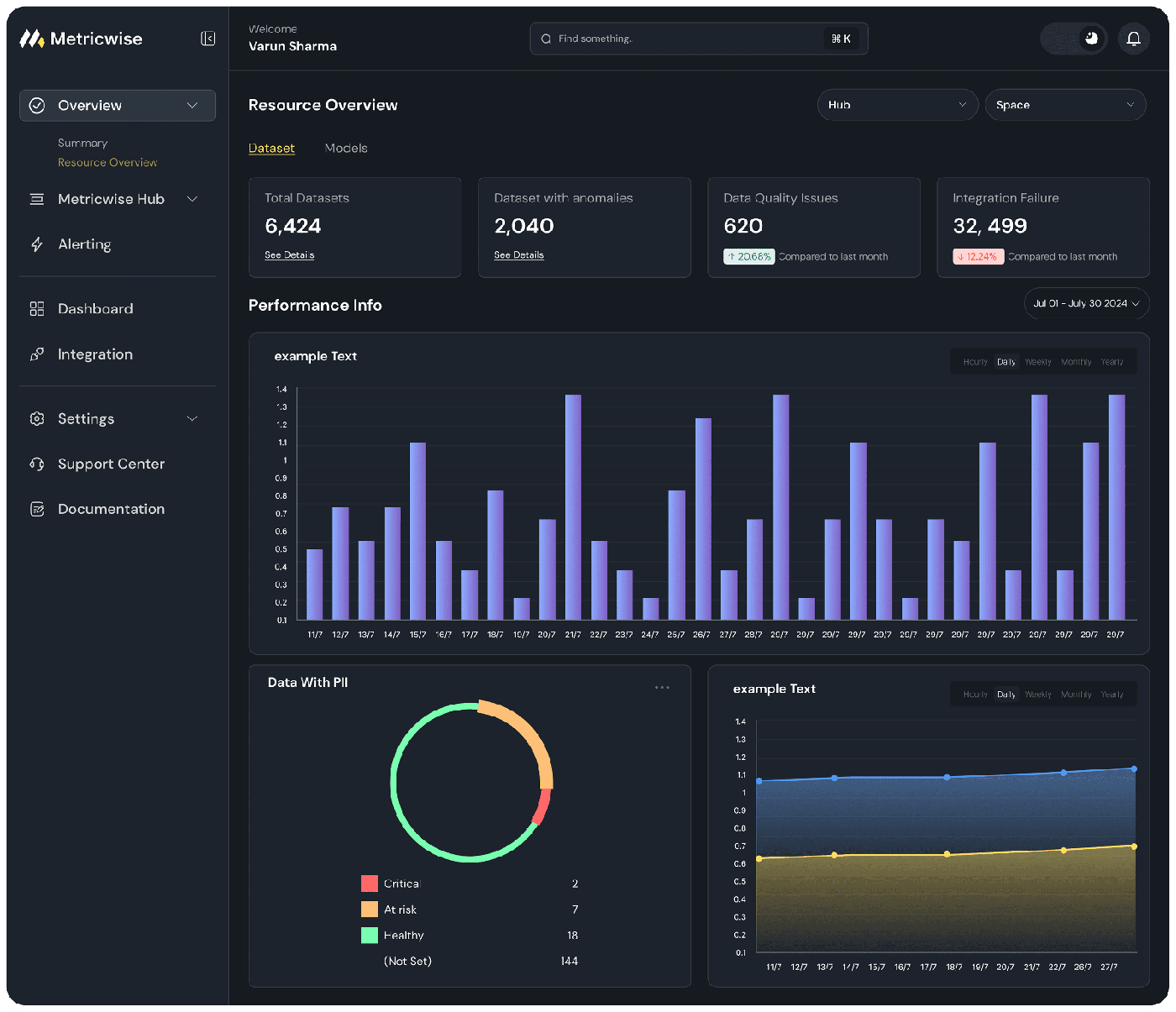Switch bar chart to Monthly view
Image resolution: width=1176 pixels, height=1012 pixels.
coord(1076,362)
